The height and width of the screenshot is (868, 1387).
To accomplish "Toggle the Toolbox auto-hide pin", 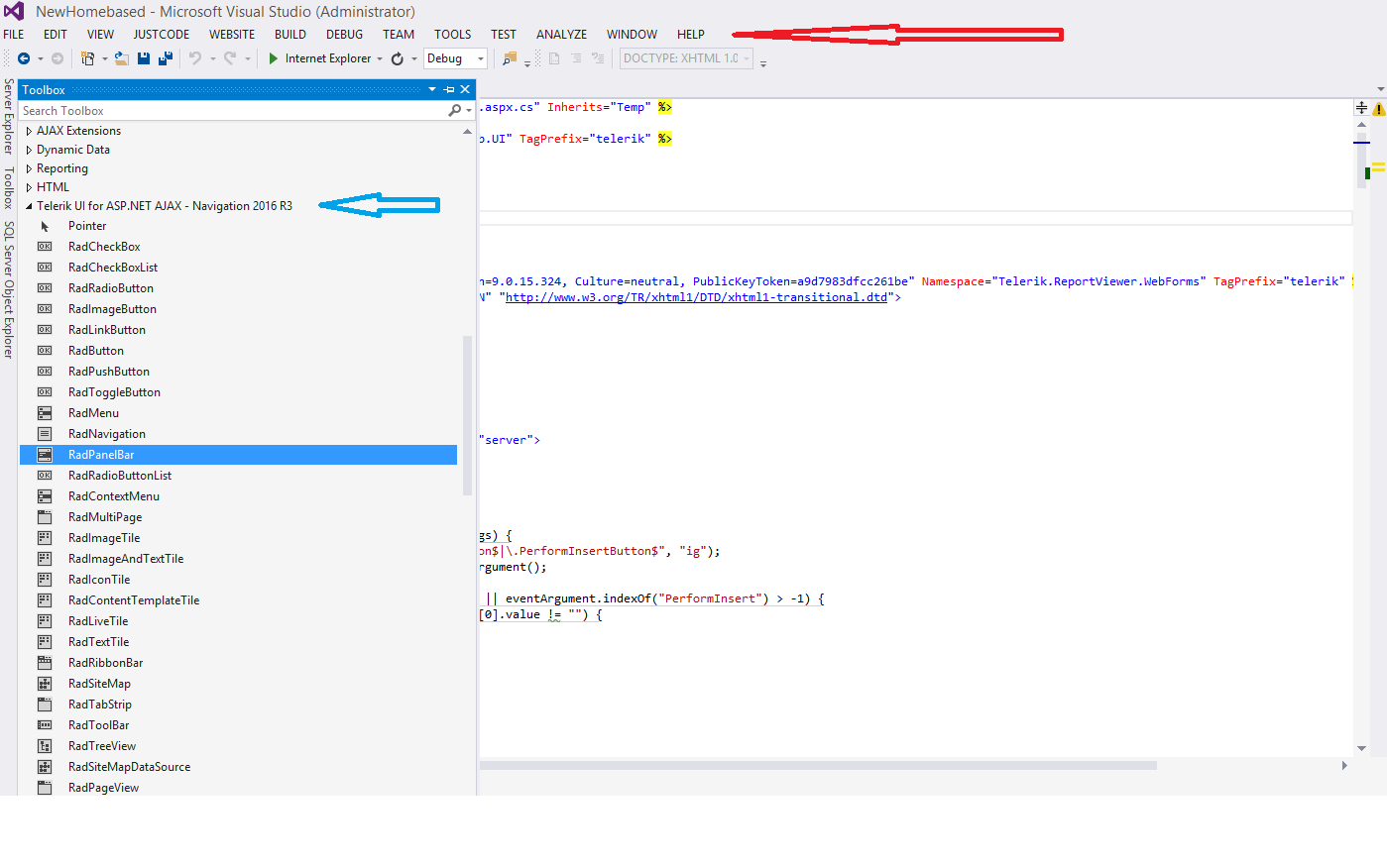I will pos(449,89).
